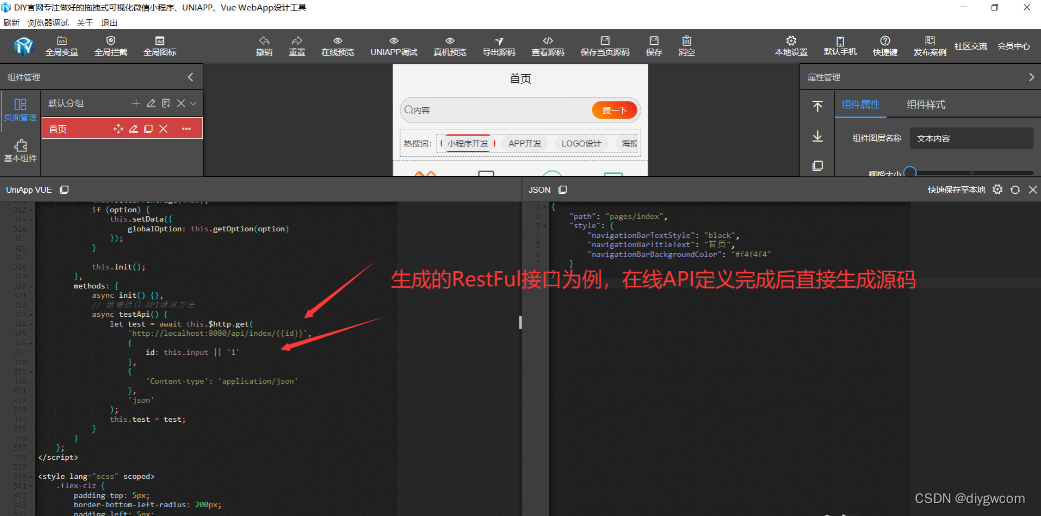Move component layer to bottom arrow icon
Viewport: 1041px width, 516px height.
(x=818, y=136)
